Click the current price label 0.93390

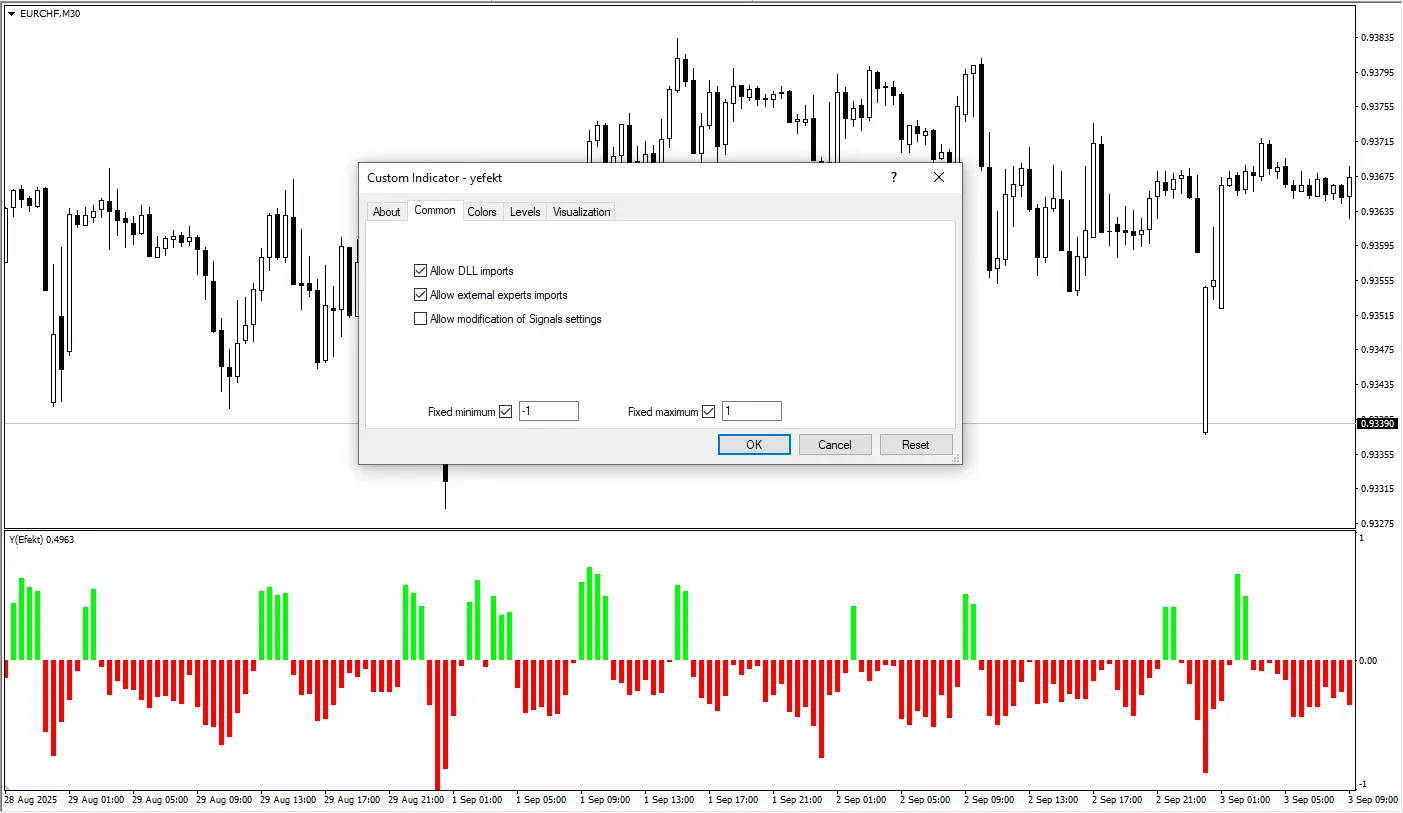click(1377, 424)
